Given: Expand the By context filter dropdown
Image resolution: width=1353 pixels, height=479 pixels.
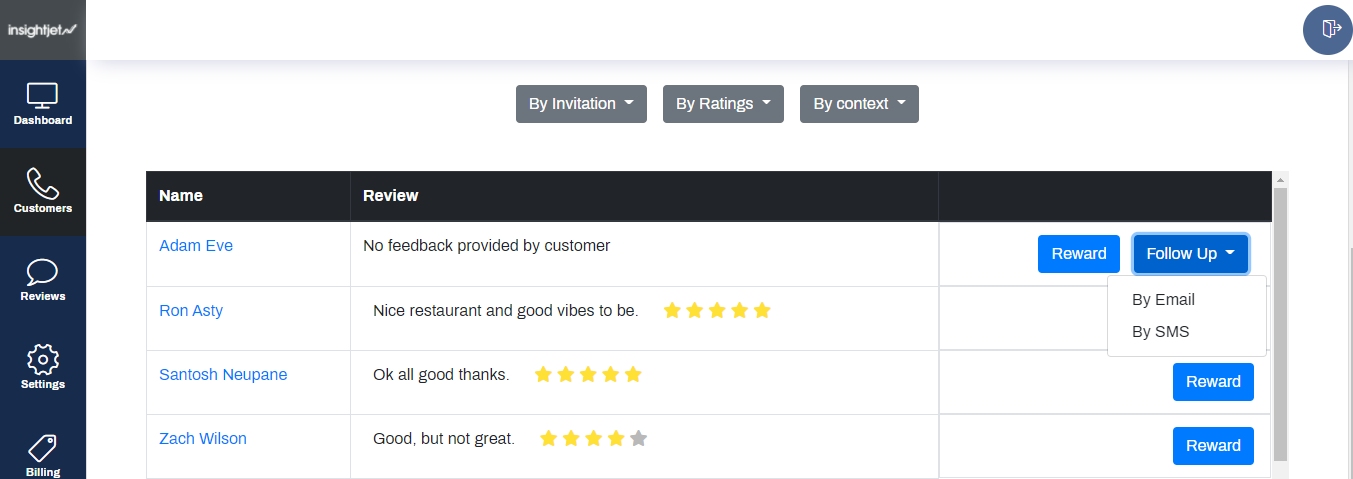Looking at the screenshot, I should pos(859,104).
